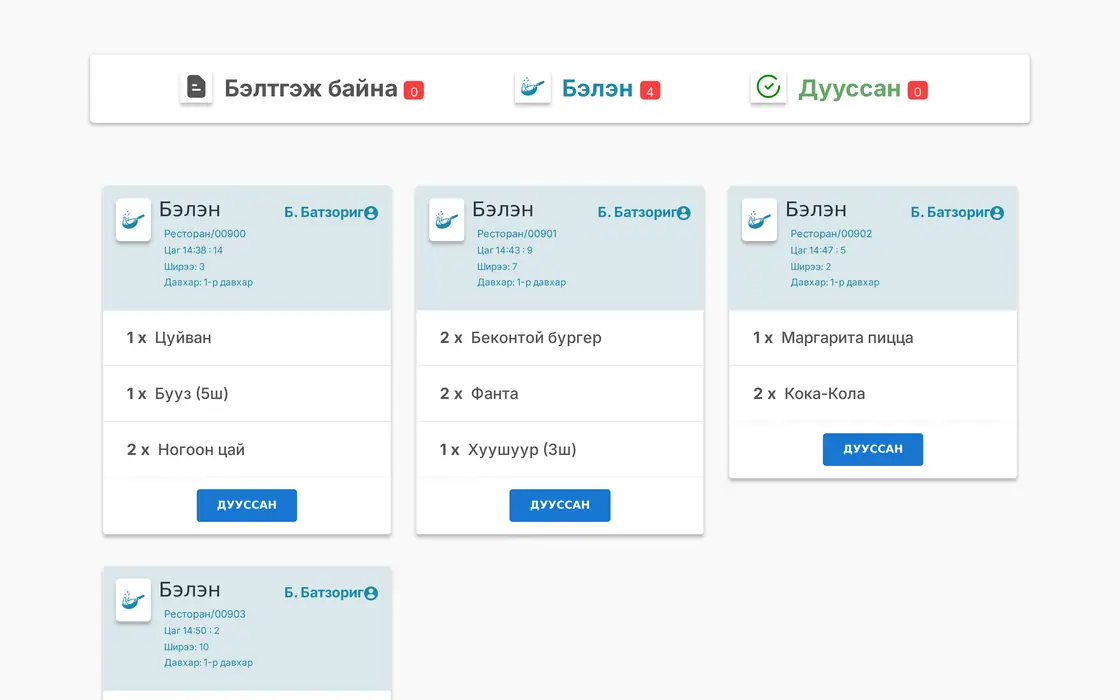Click the user avatar icon on order 00901
The height and width of the screenshot is (700, 1120).
point(684,213)
